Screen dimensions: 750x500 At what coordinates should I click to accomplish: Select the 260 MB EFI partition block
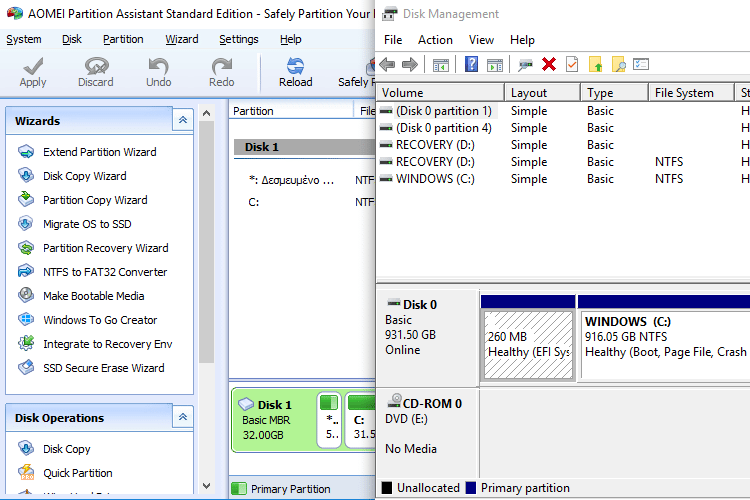coord(528,344)
